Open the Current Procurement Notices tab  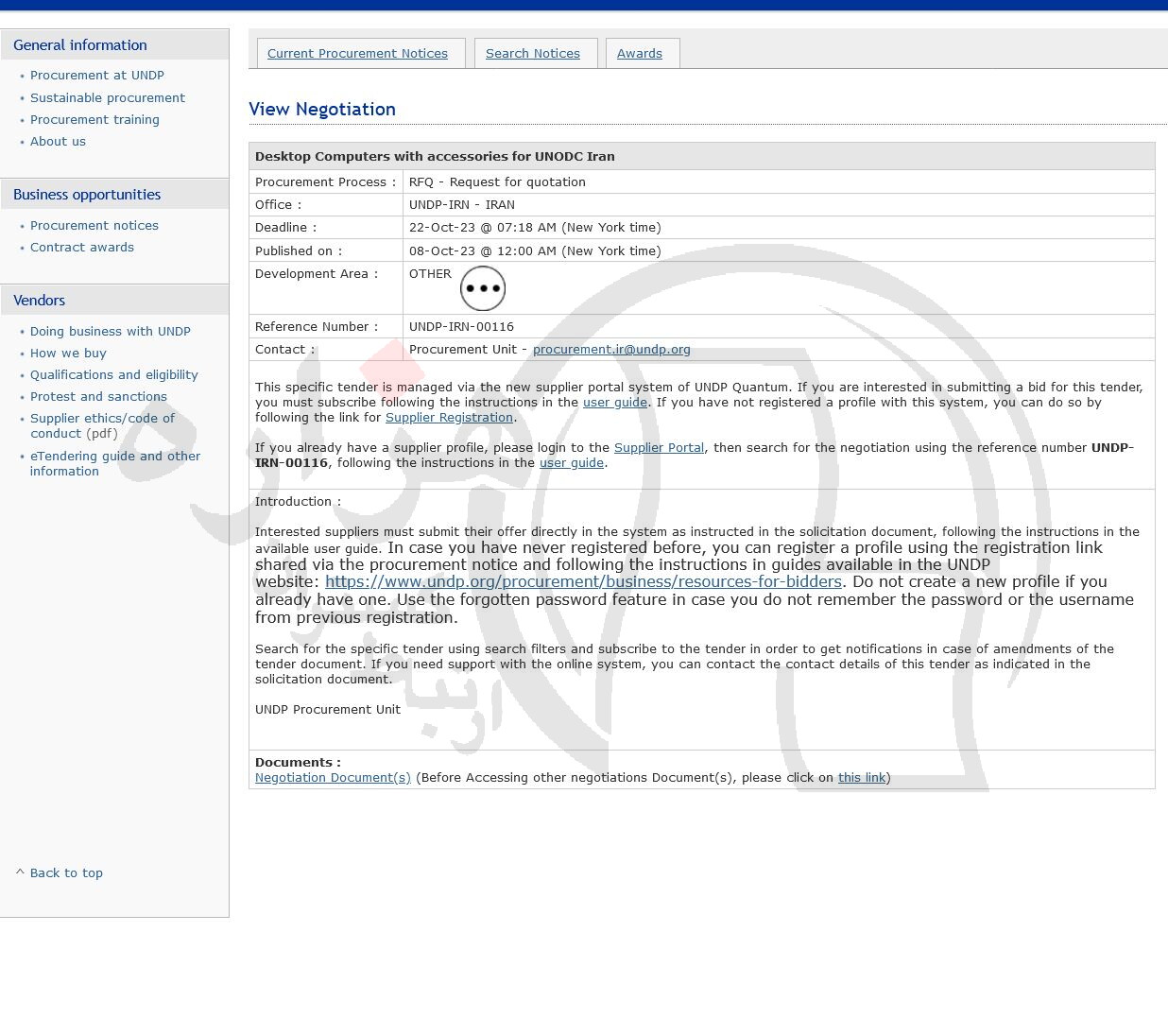[x=357, y=54]
